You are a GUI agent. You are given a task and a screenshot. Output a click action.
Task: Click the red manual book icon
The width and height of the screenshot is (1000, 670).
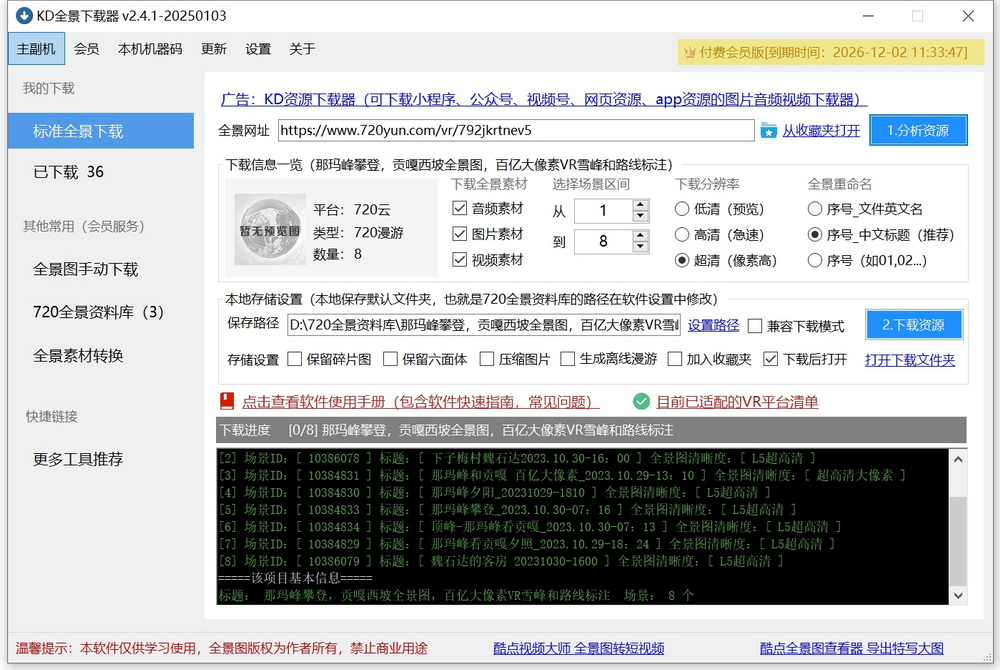[226, 401]
